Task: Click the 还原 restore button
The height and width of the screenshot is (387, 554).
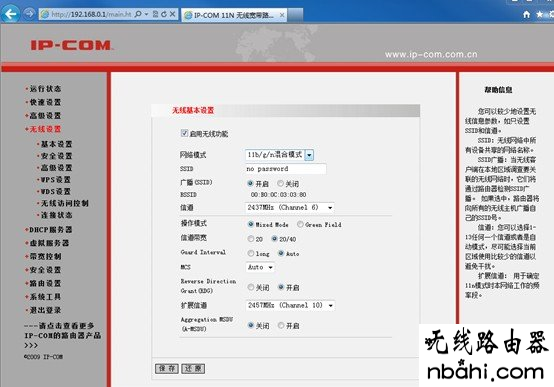Action: [x=193, y=369]
